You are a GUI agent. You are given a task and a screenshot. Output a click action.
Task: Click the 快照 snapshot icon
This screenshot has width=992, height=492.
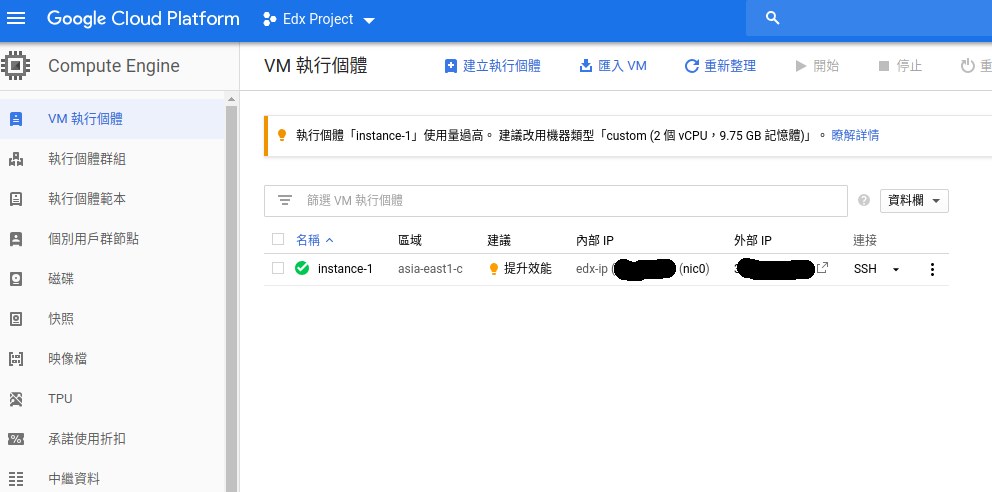[x=16, y=319]
